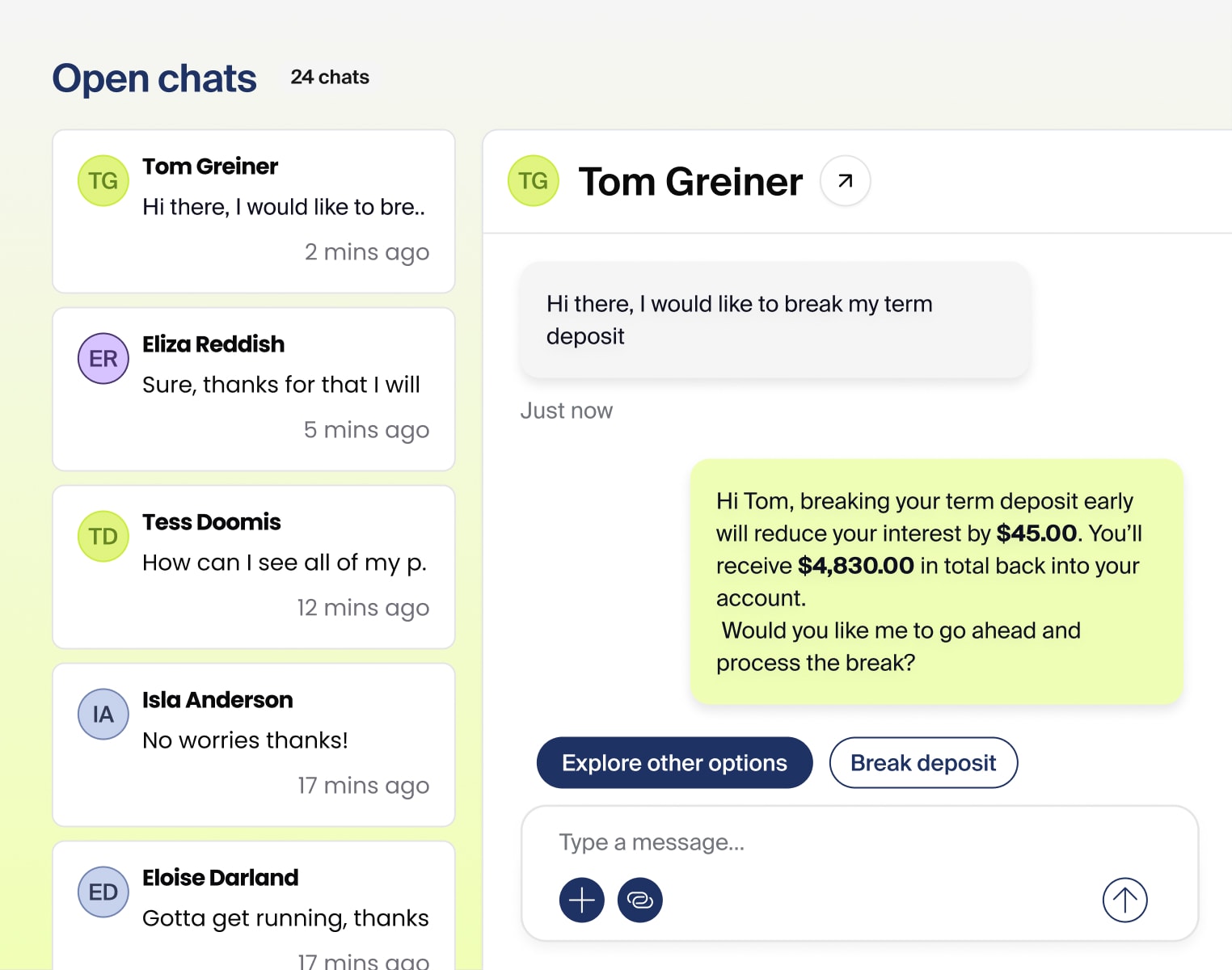Viewport: 1232px width, 970px height.
Task: Click the Break deposit button
Action: pyautogui.click(x=923, y=762)
